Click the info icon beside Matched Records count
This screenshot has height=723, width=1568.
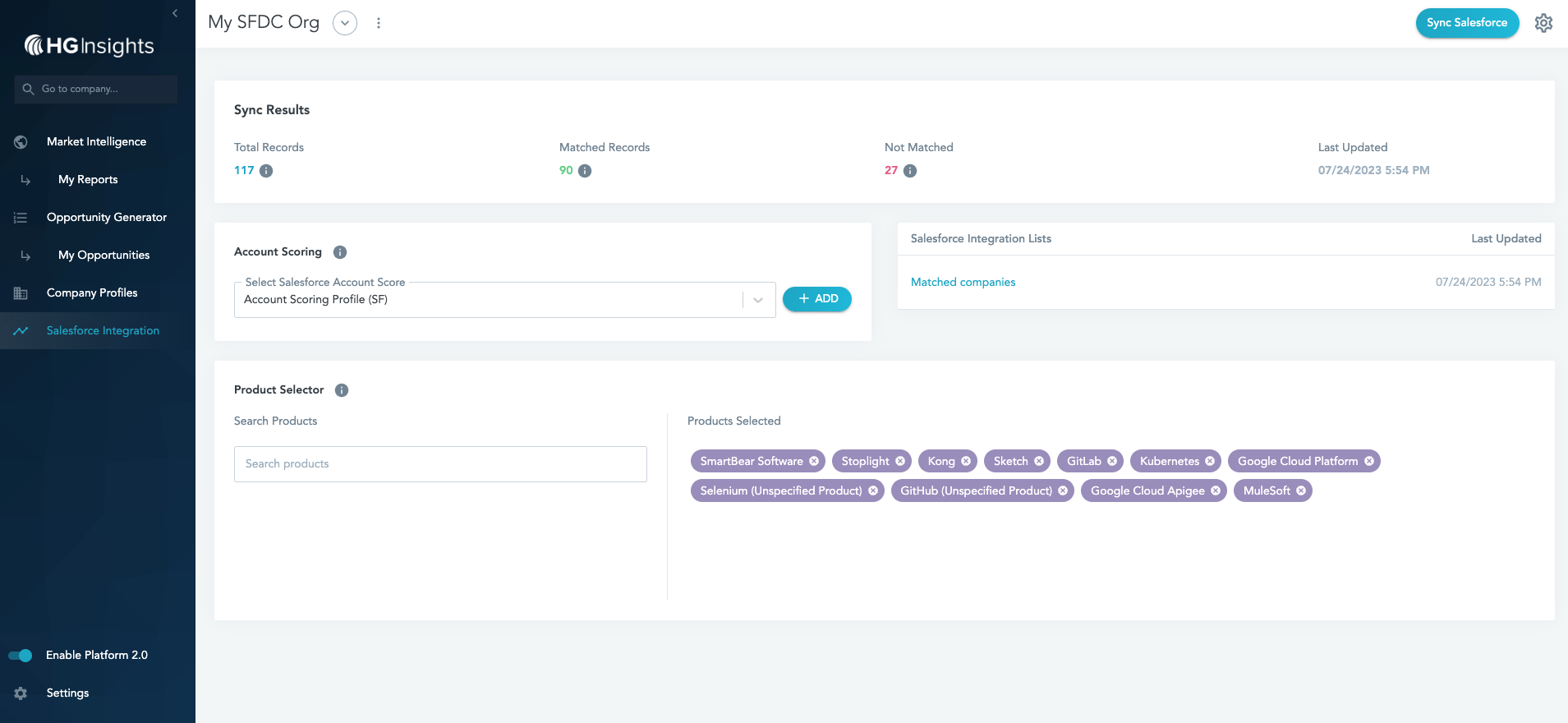pyautogui.click(x=585, y=171)
